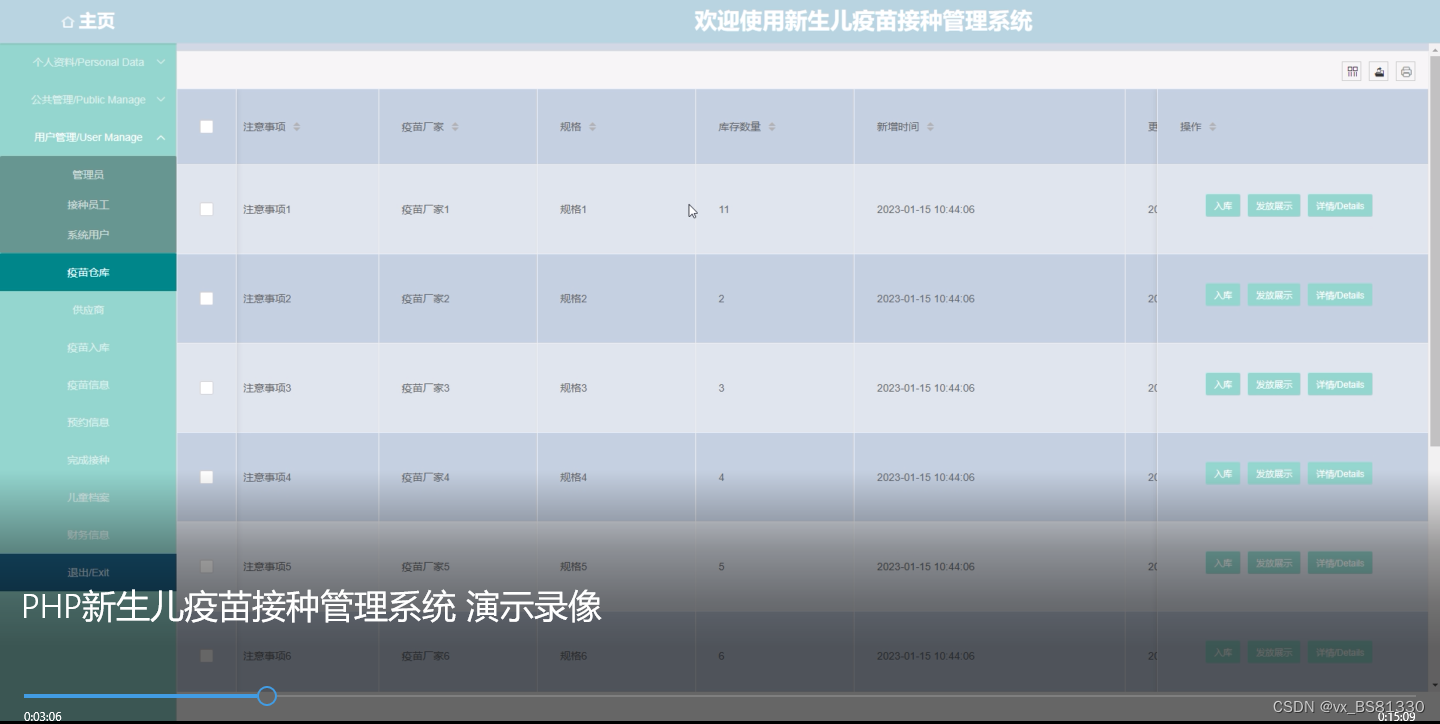Open 完成接种 sidebar item
The width and height of the screenshot is (1440, 724).
pos(88,460)
